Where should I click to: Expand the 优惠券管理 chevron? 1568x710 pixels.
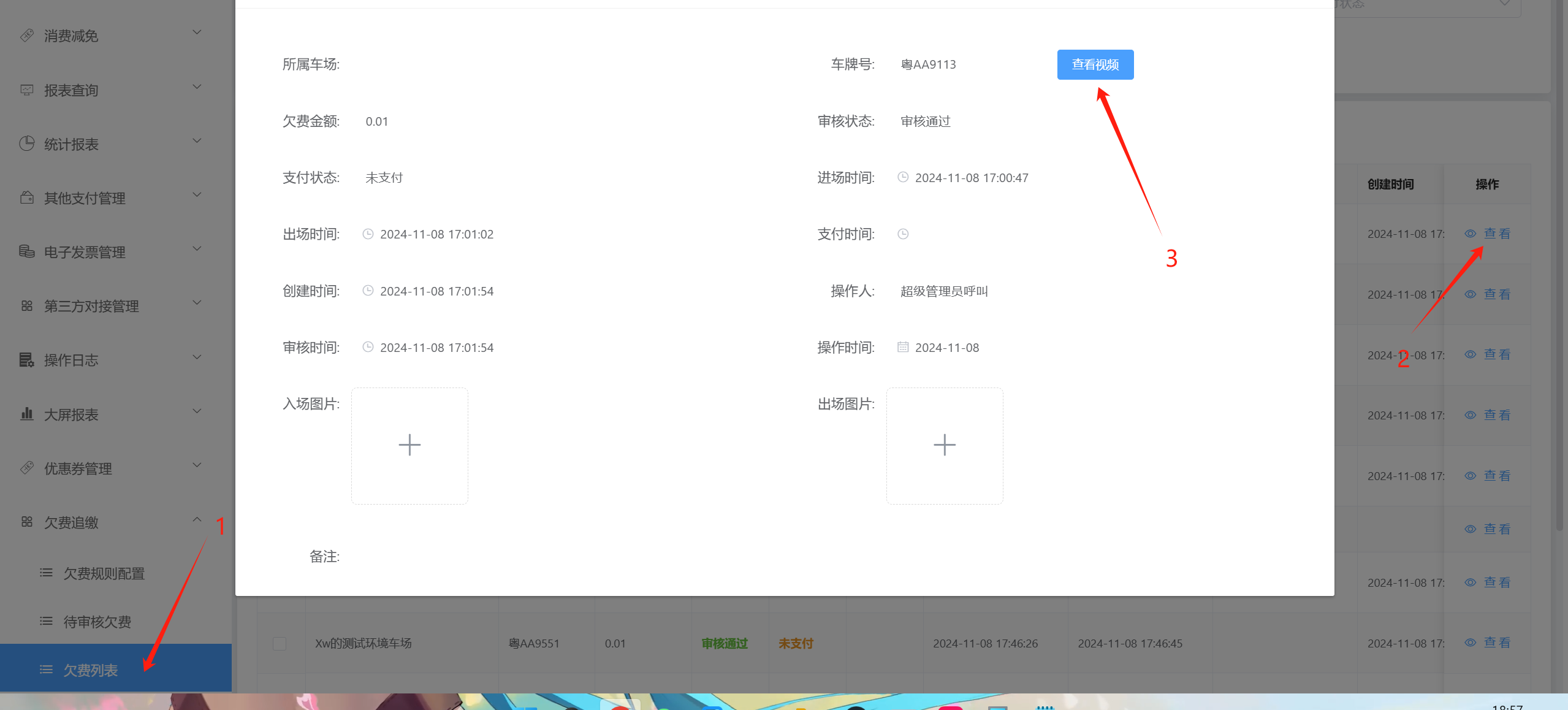(197, 465)
